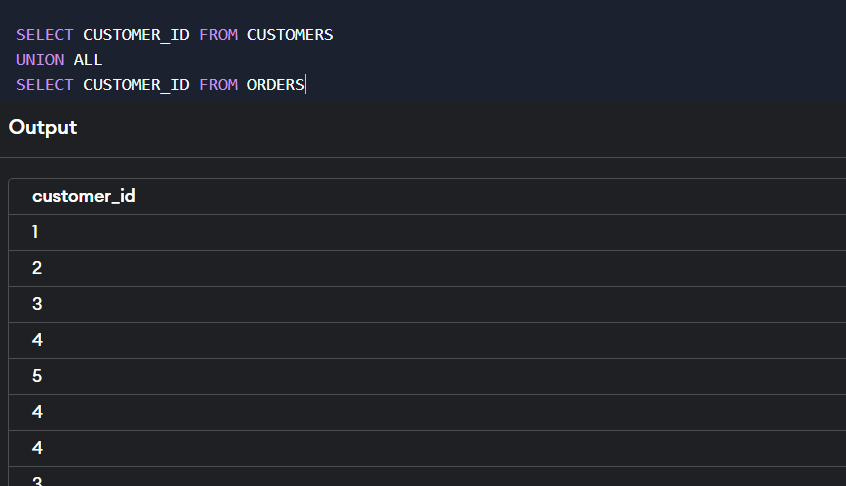The height and width of the screenshot is (486, 846).
Task: Select the first output row showing 4
Action: point(427,340)
